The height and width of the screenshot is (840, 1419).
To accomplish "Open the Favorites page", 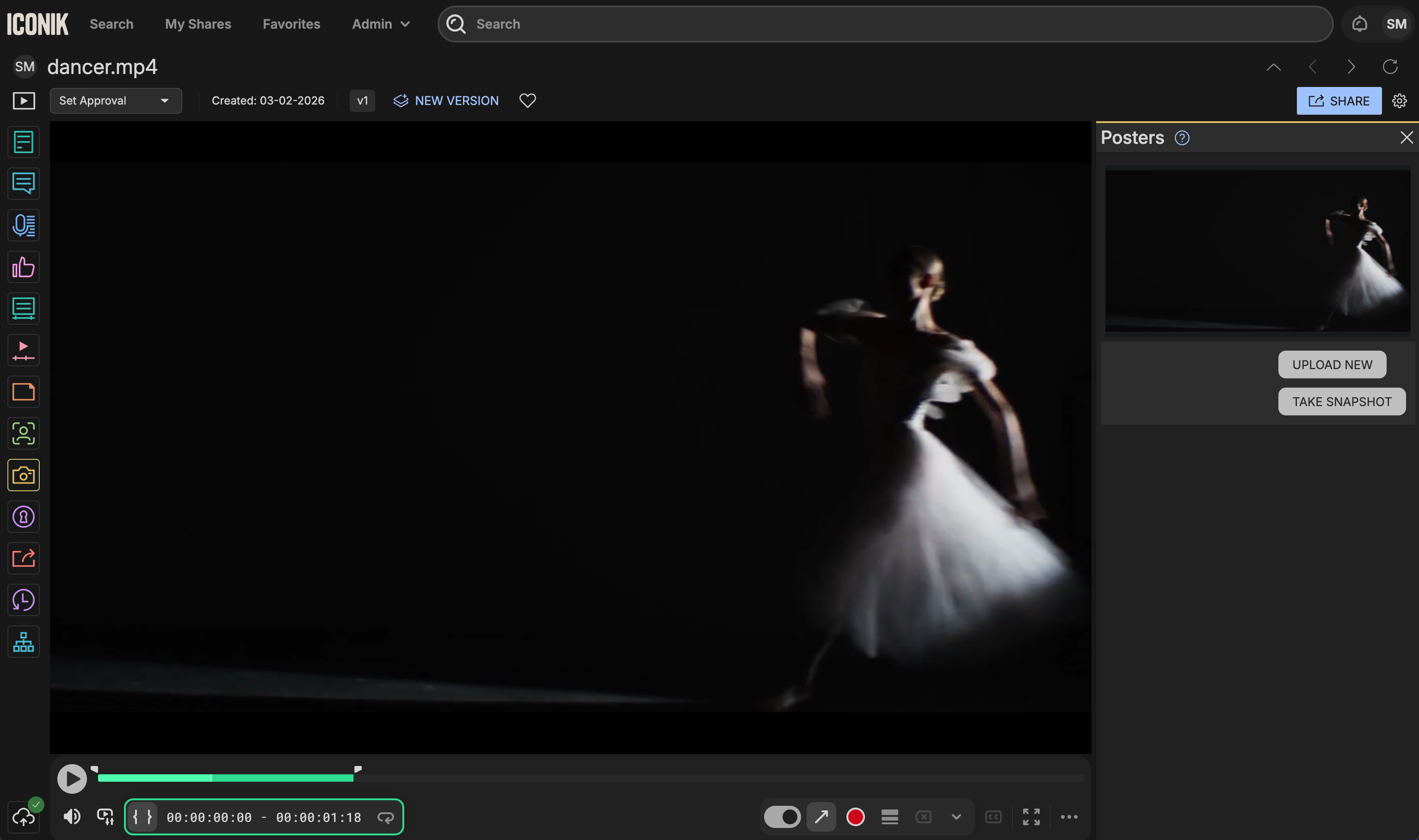I will tap(291, 24).
